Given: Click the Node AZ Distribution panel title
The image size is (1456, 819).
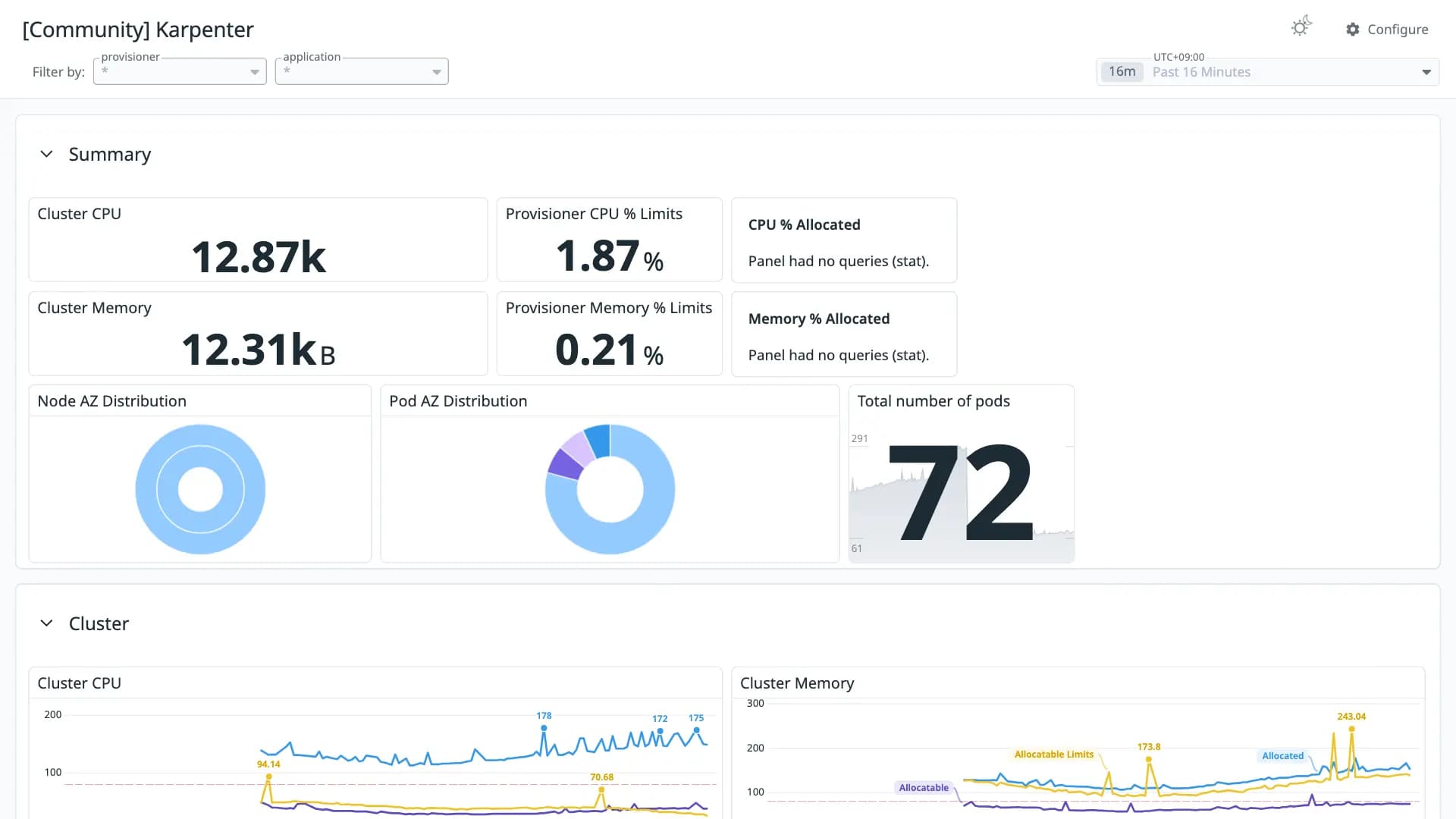Looking at the screenshot, I should click(112, 401).
